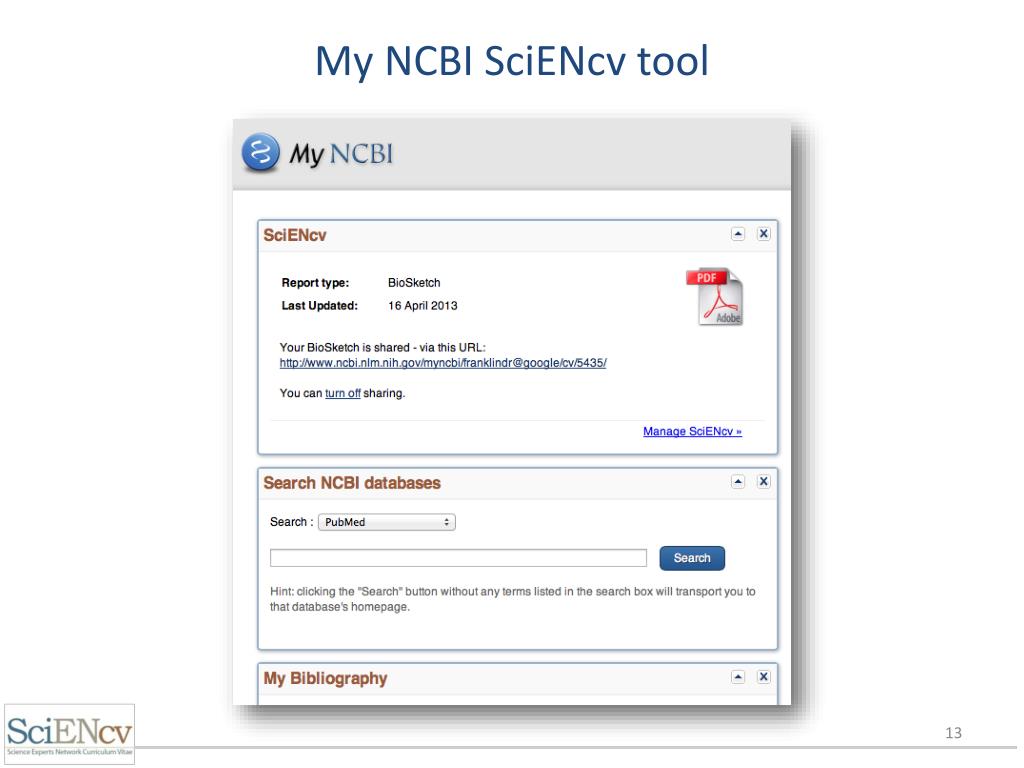
Task: Collapse the SciENcv panel
Action: 738,234
